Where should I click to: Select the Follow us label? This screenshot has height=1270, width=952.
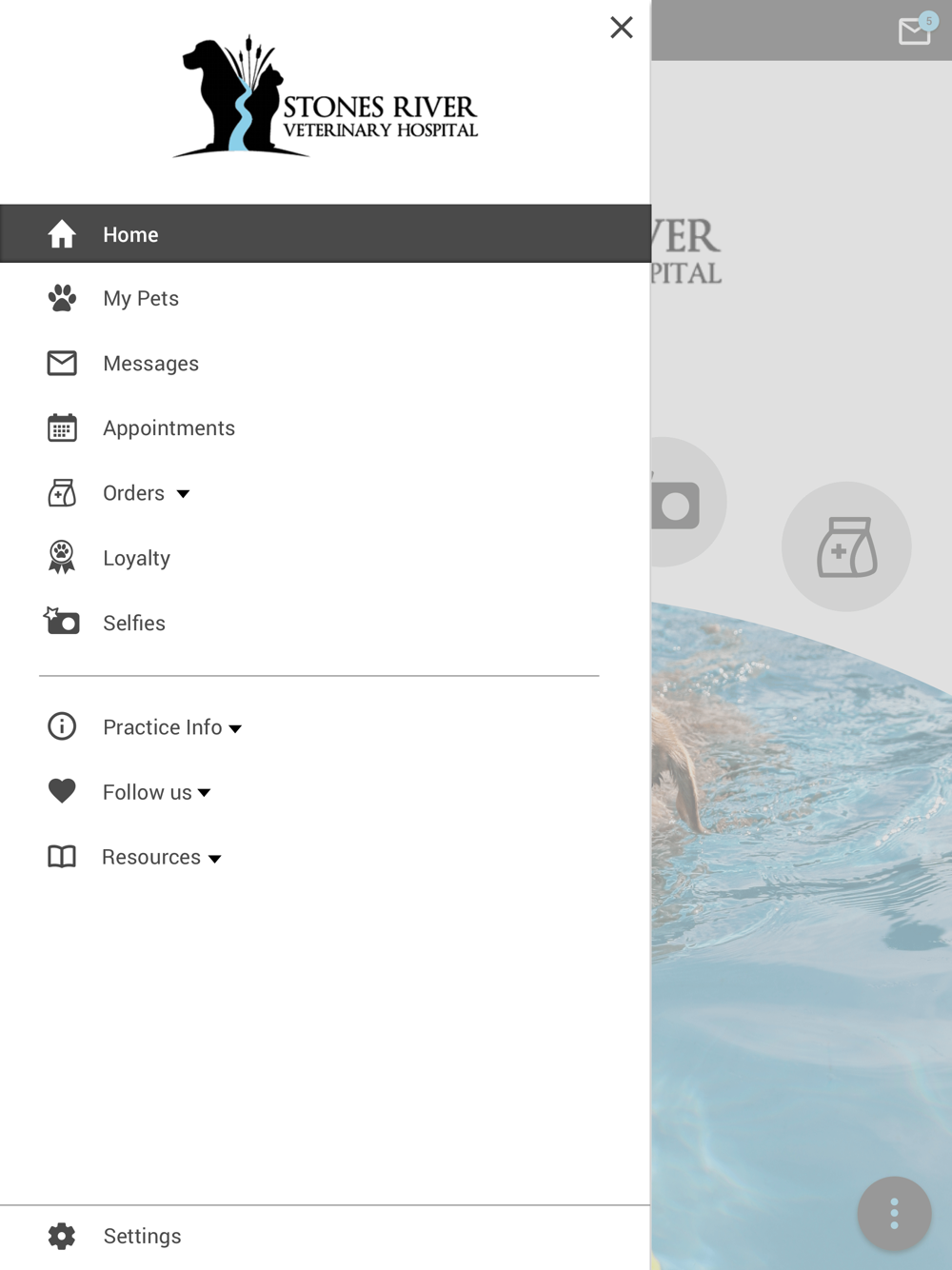click(x=147, y=792)
